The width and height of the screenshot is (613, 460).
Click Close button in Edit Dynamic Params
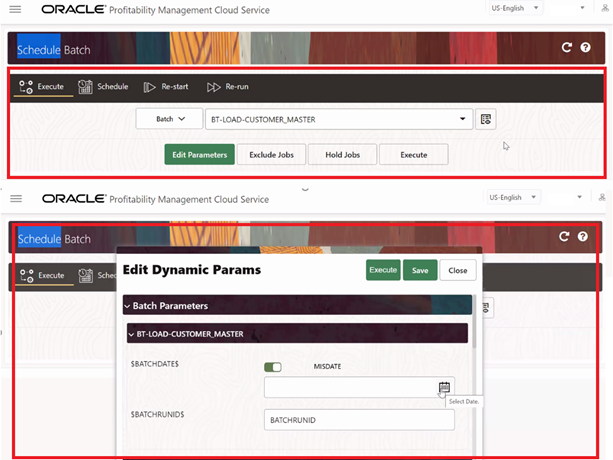(458, 270)
